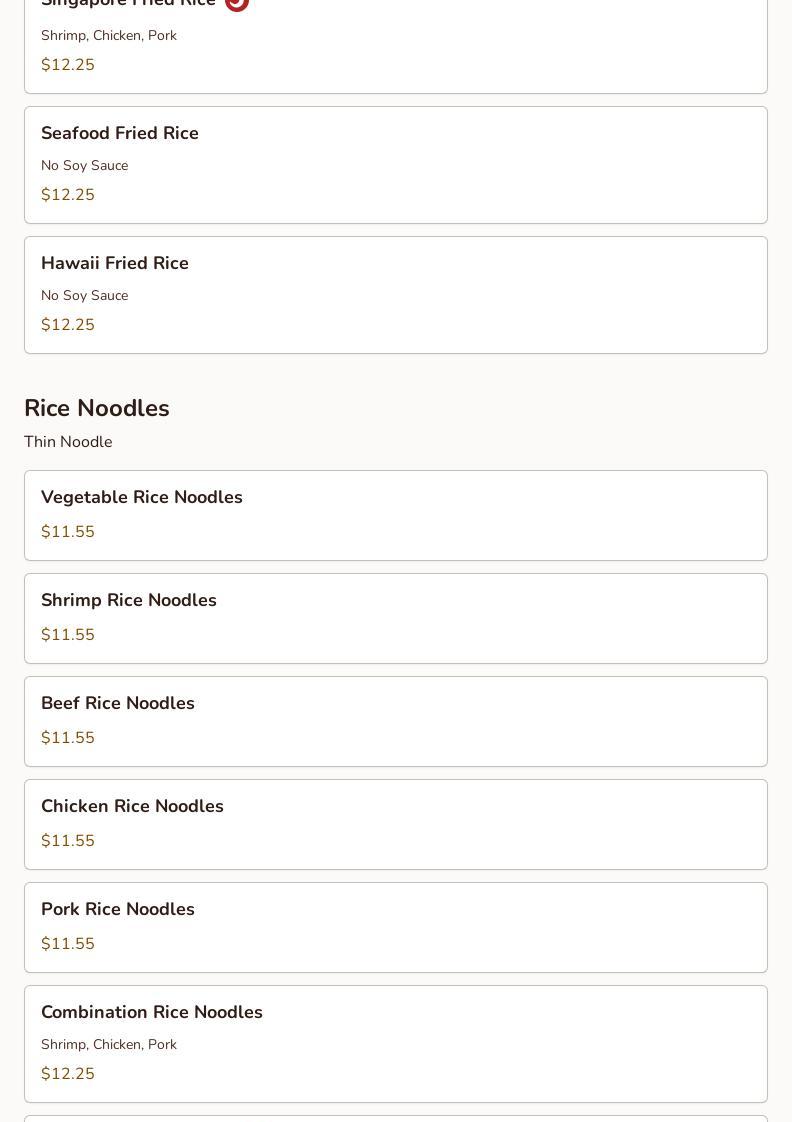Image resolution: width=792 pixels, height=1122 pixels.
Task: Click the Rice Noodles section heading
Action: click(x=97, y=408)
